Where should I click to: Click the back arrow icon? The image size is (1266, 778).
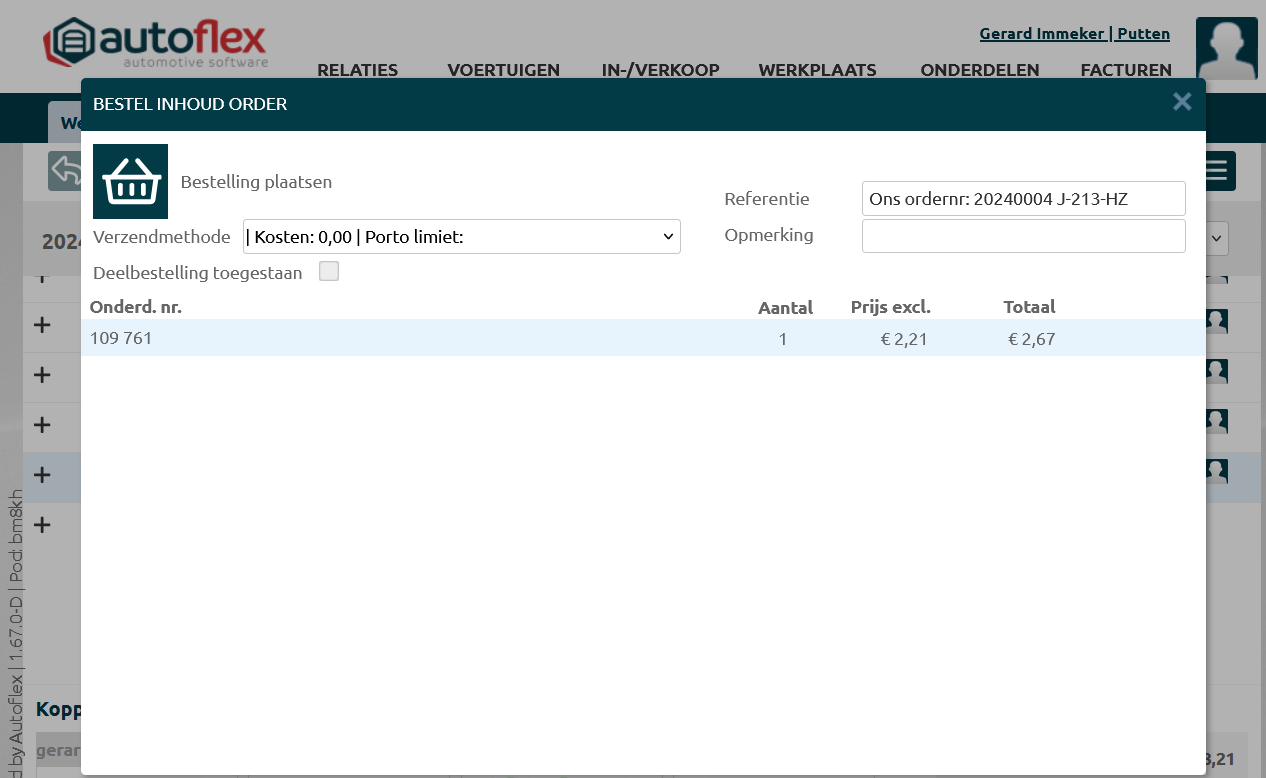[x=65, y=171]
